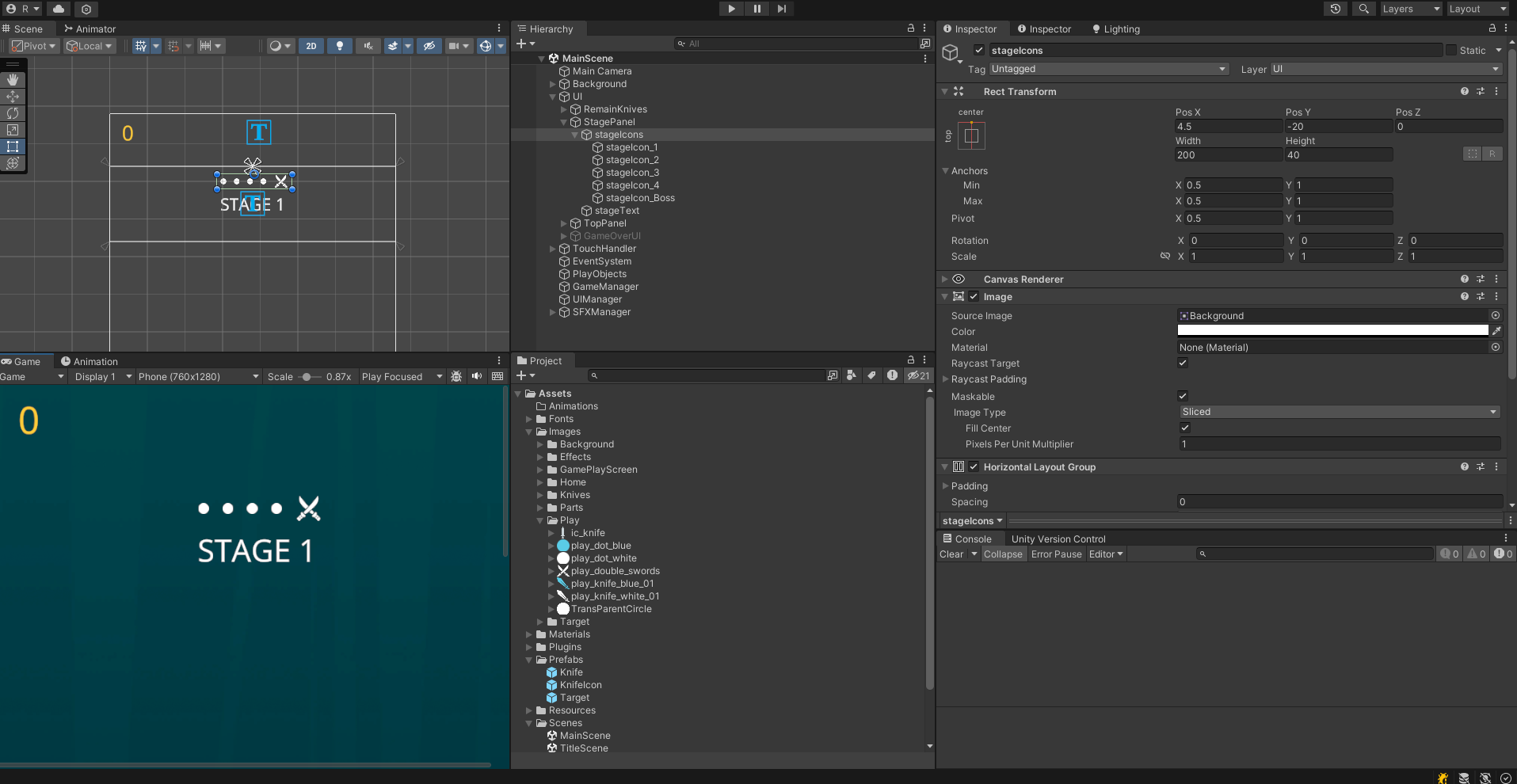
Task: Click the Clear button in Console
Action: [951, 554]
